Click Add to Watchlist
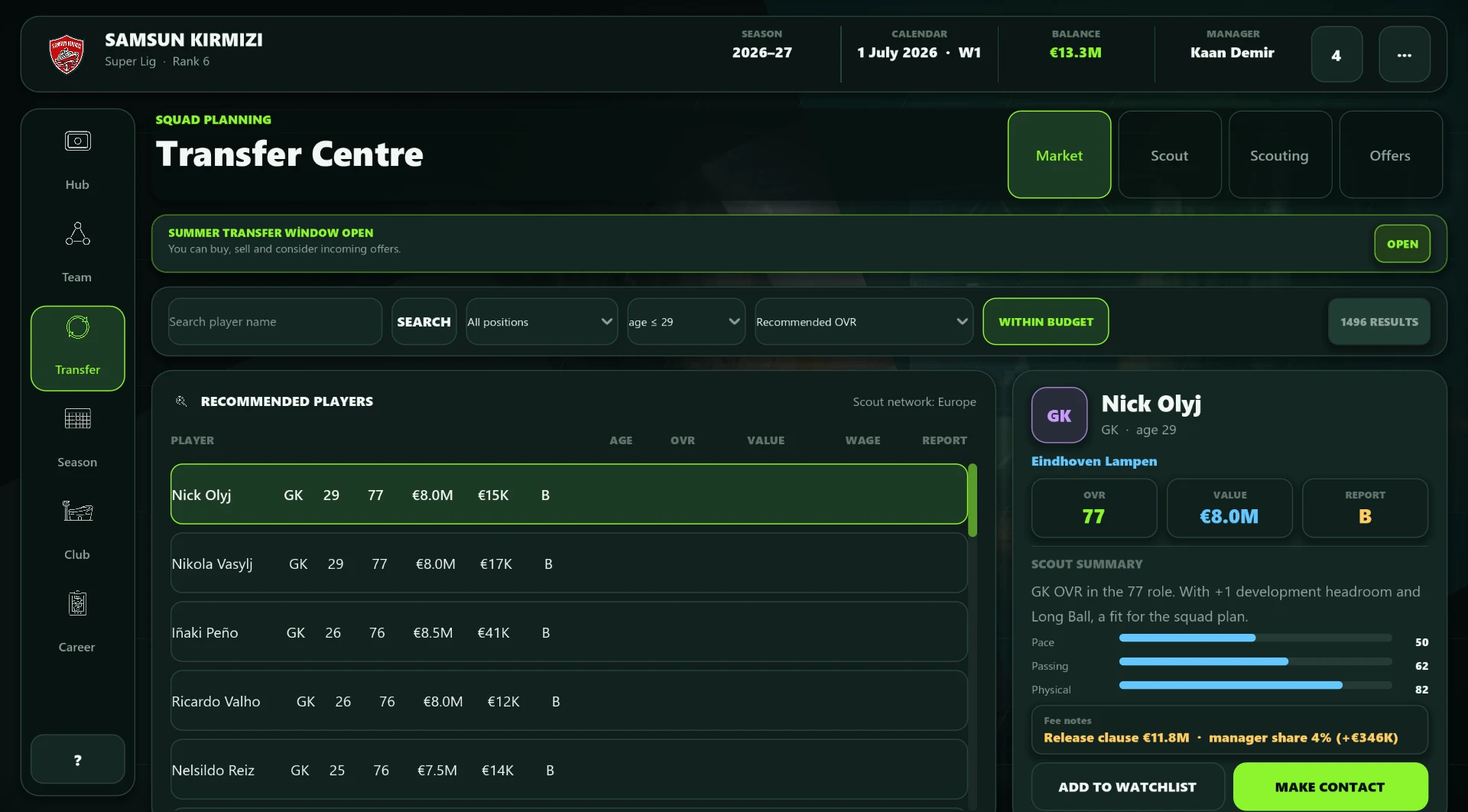Viewport: 1468px width, 812px height. (1127, 787)
